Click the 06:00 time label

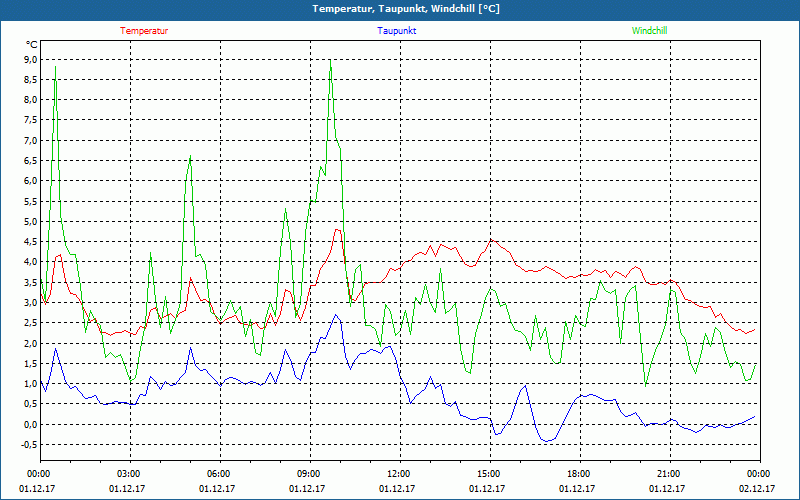coord(220,474)
